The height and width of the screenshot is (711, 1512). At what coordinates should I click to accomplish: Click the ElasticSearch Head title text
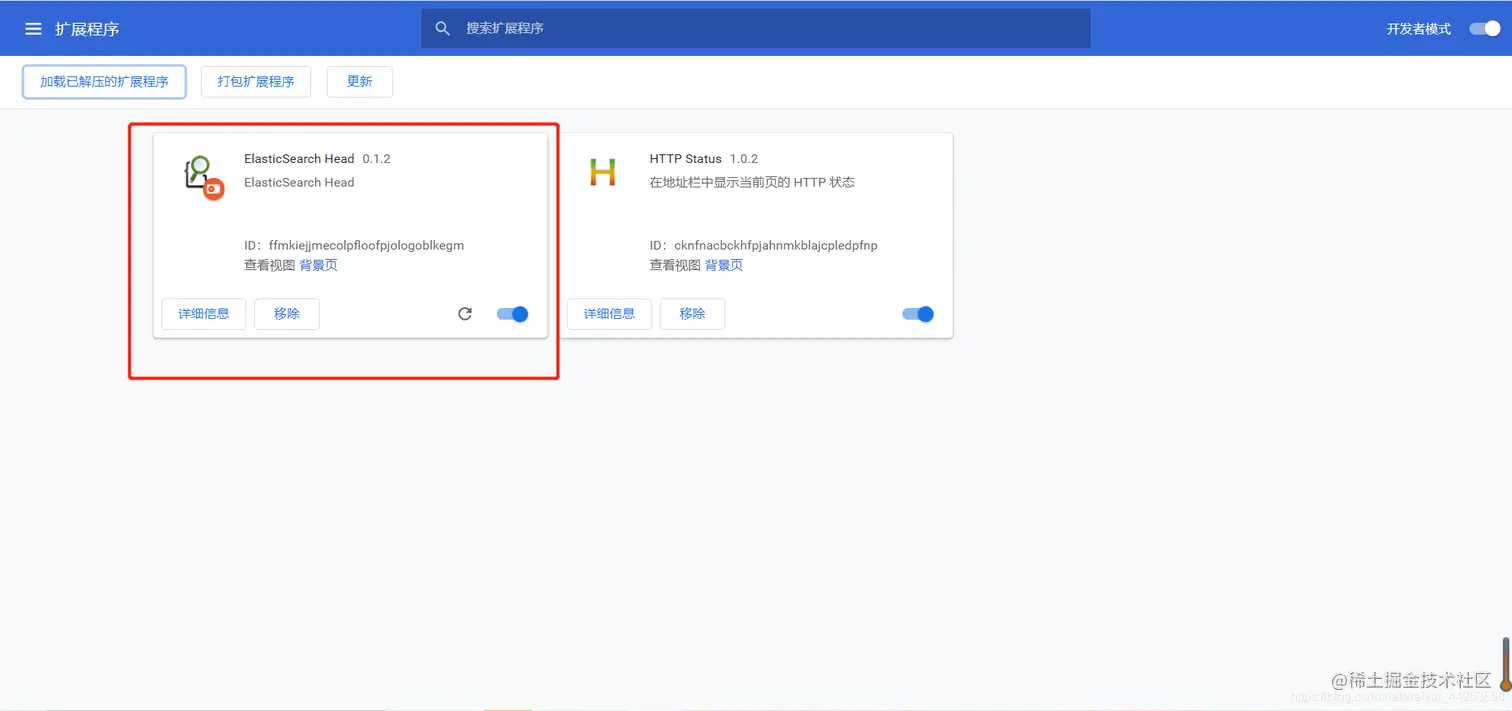pyautogui.click(x=299, y=159)
